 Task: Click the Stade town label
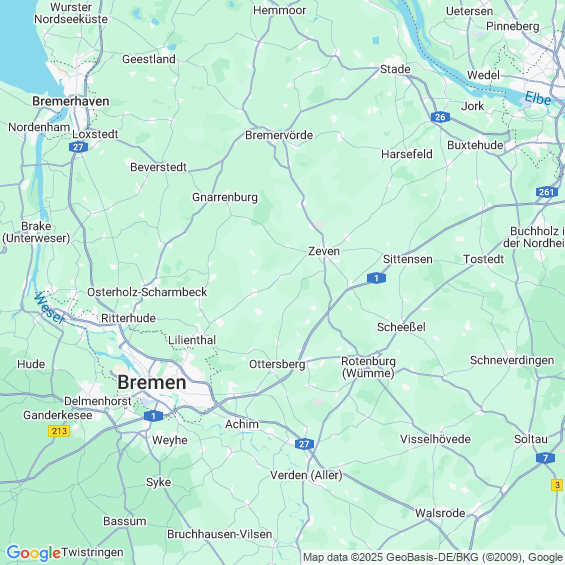pos(395,69)
